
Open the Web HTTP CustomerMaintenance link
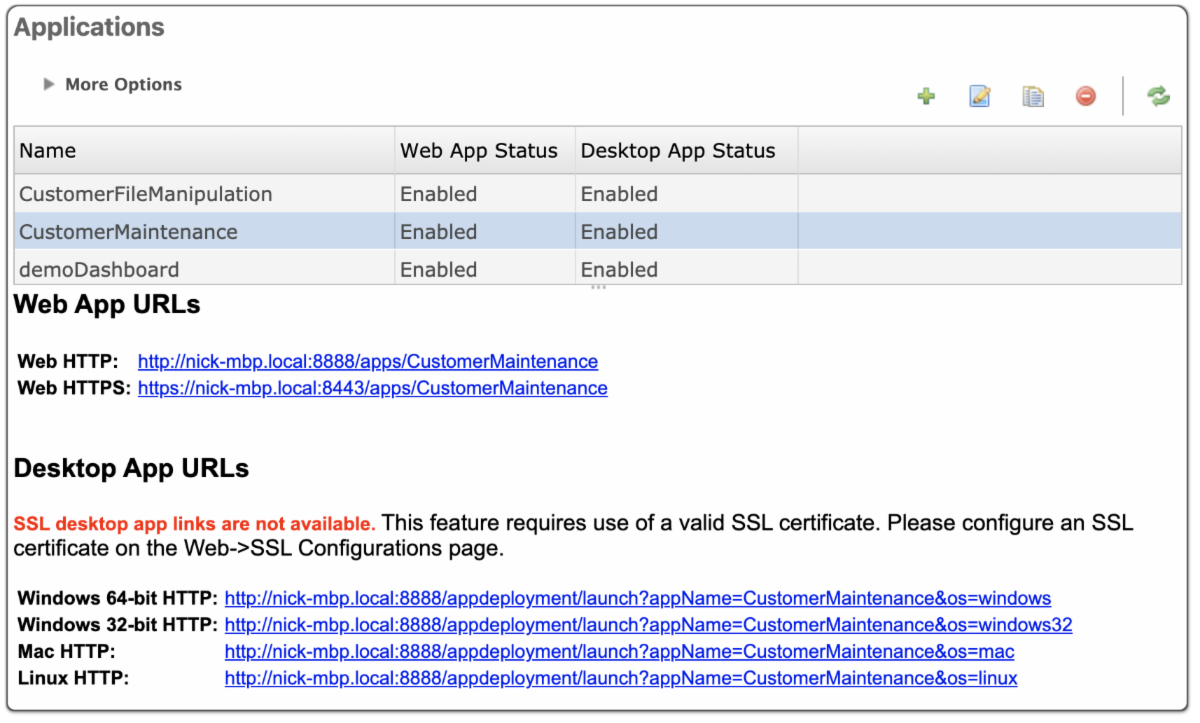click(368, 362)
